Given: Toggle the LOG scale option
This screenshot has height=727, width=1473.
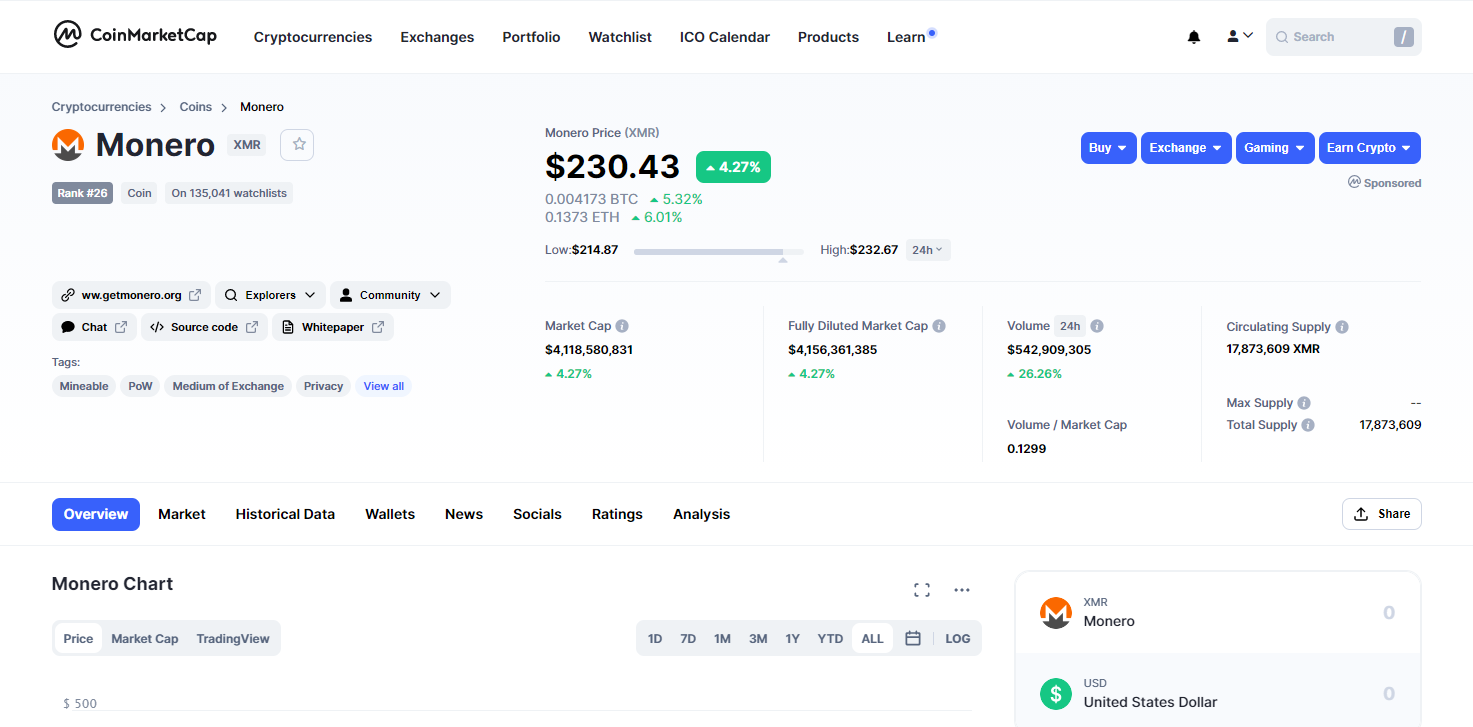Looking at the screenshot, I should [958, 639].
